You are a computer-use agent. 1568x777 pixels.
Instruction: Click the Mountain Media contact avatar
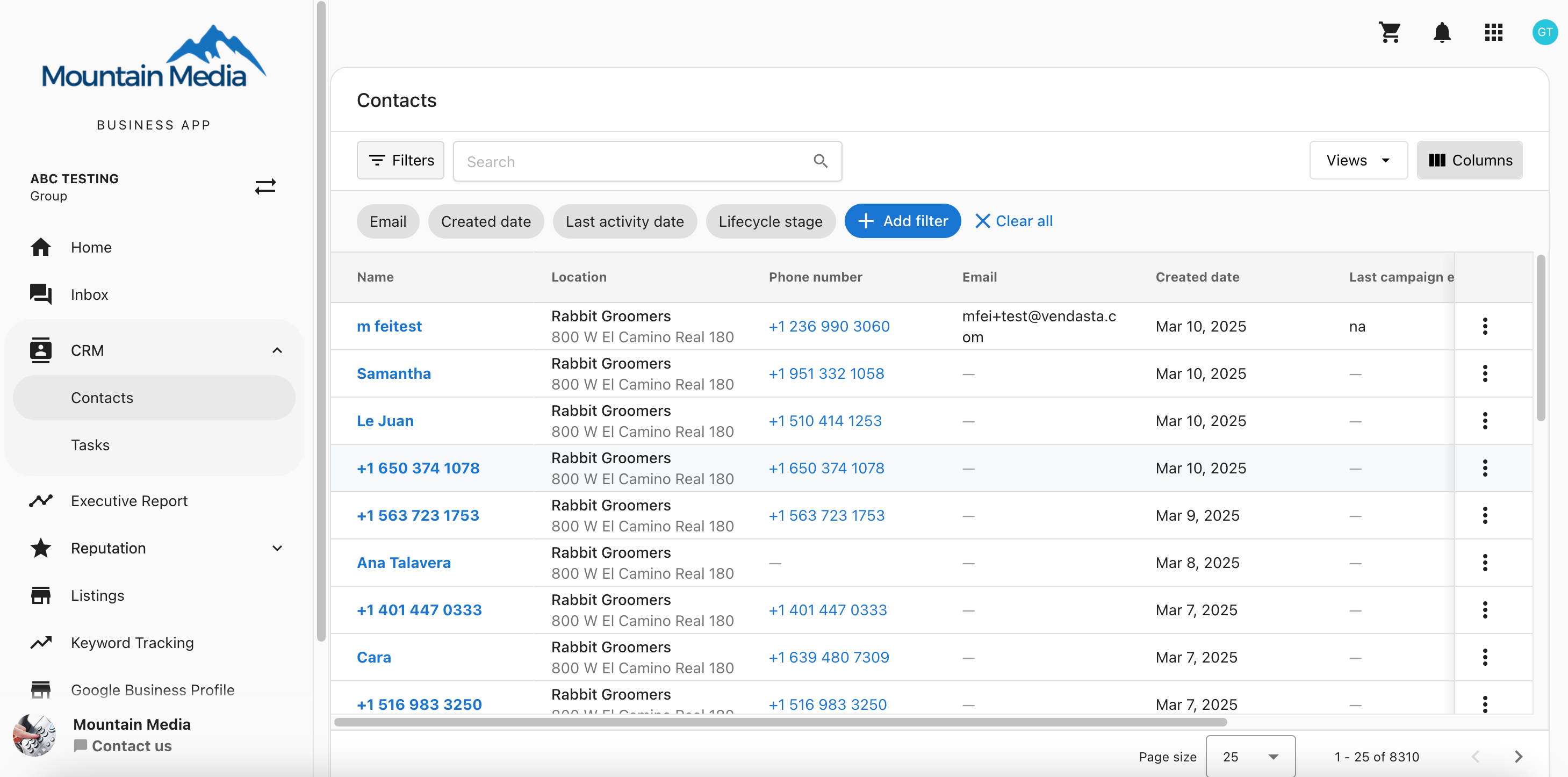tap(34, 735)
